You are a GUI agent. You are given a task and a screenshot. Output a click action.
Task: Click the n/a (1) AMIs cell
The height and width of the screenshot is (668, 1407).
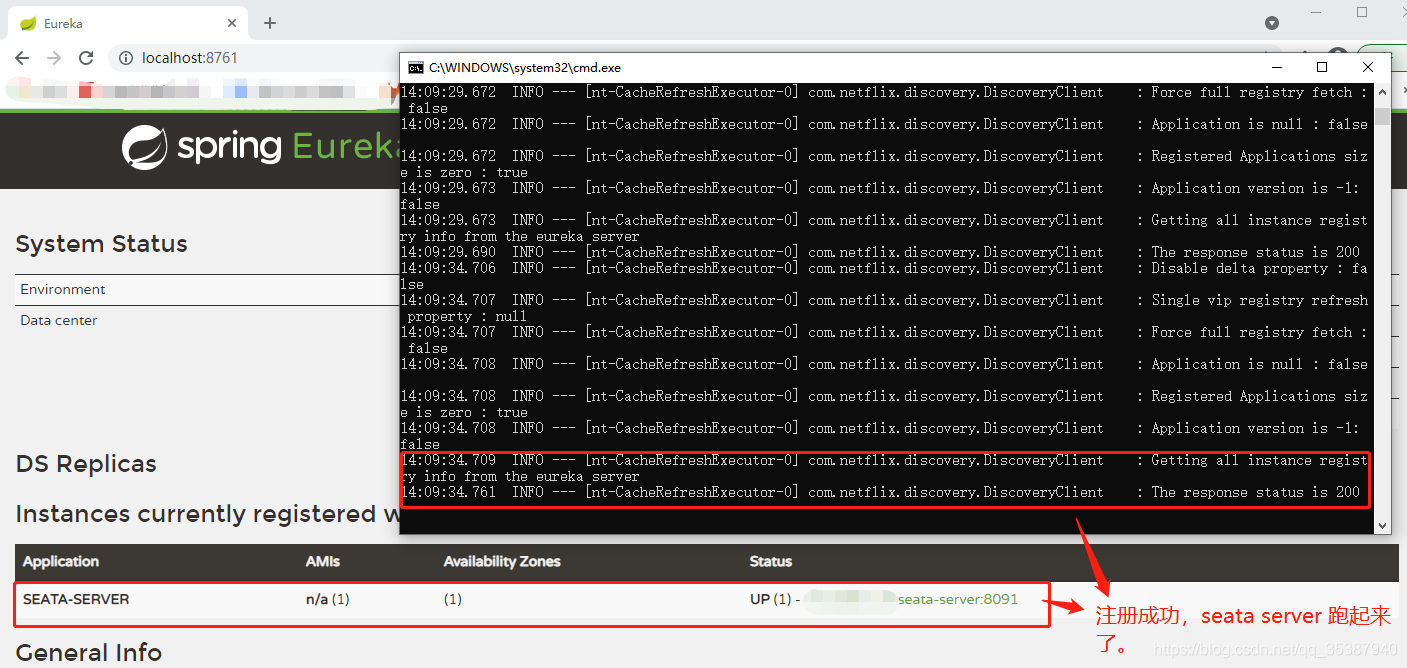click(328, 599)
